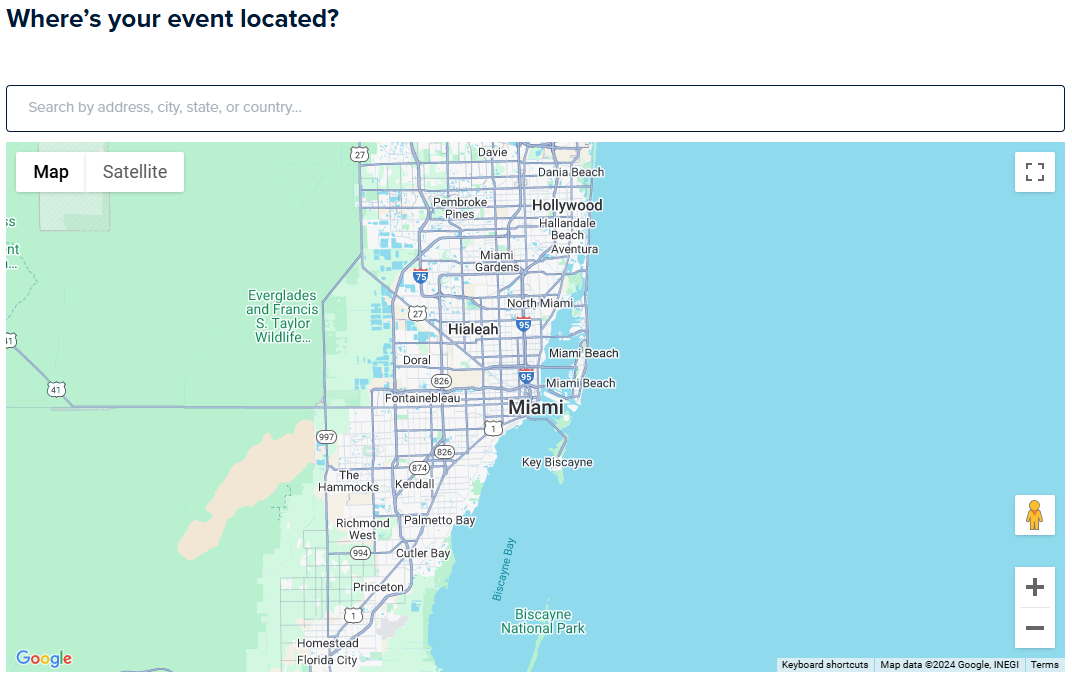Click the US 41 route shield

[54, 388]
